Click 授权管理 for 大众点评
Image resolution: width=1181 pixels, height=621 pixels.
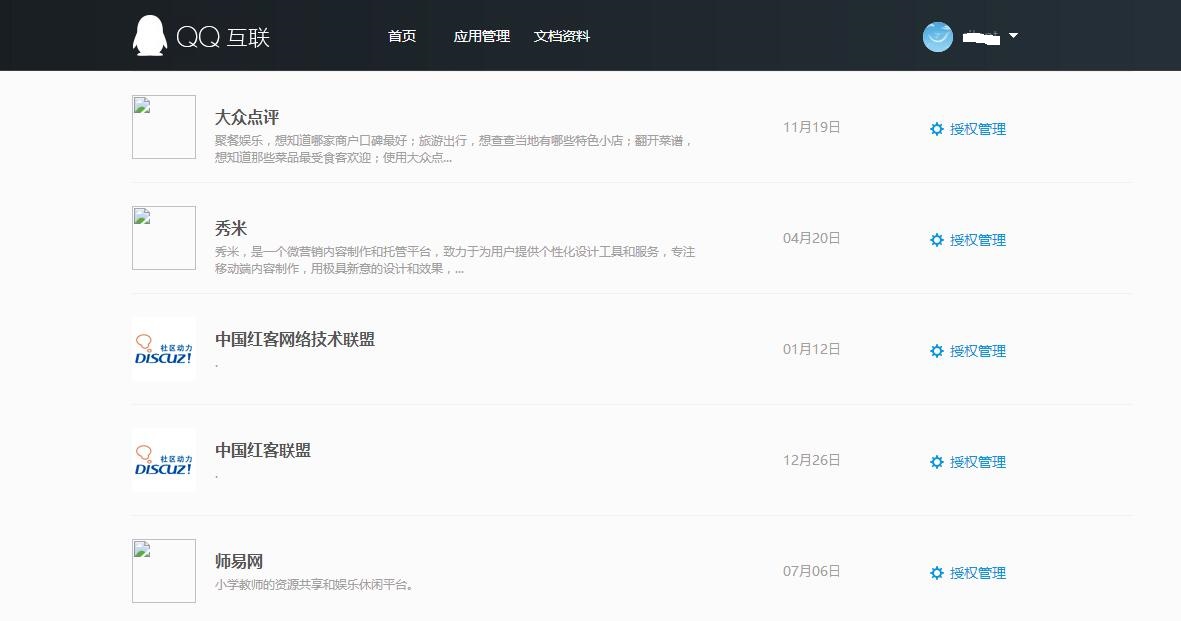977,128
